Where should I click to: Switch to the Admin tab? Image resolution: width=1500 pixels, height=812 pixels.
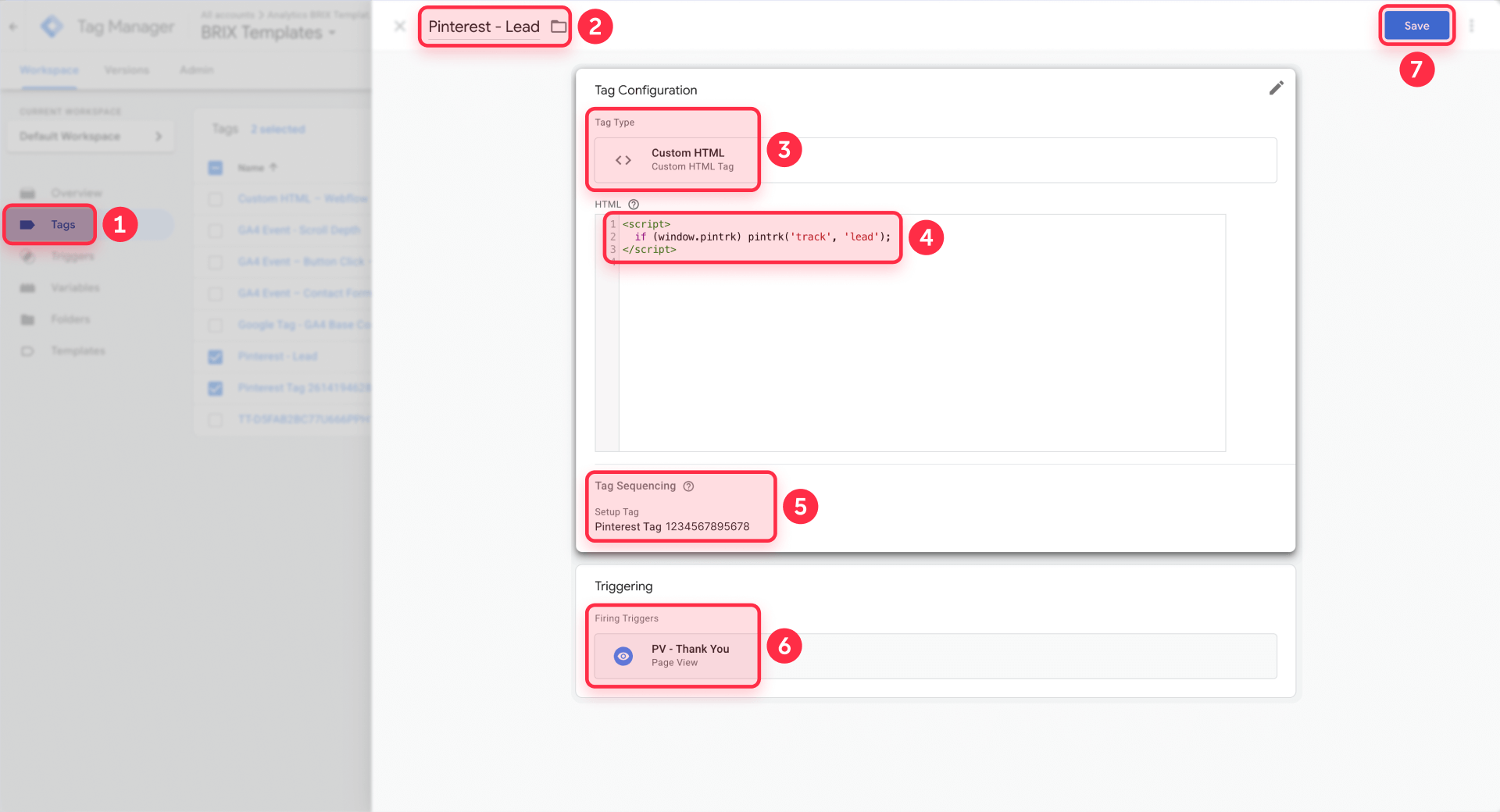pos(196,70)
